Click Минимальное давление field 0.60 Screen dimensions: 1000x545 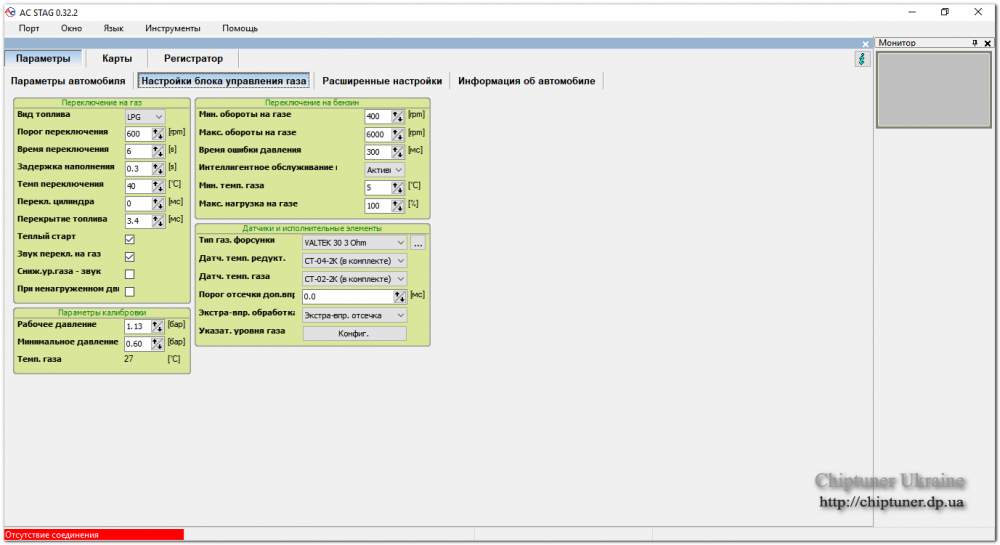click(x=137, y=344)
